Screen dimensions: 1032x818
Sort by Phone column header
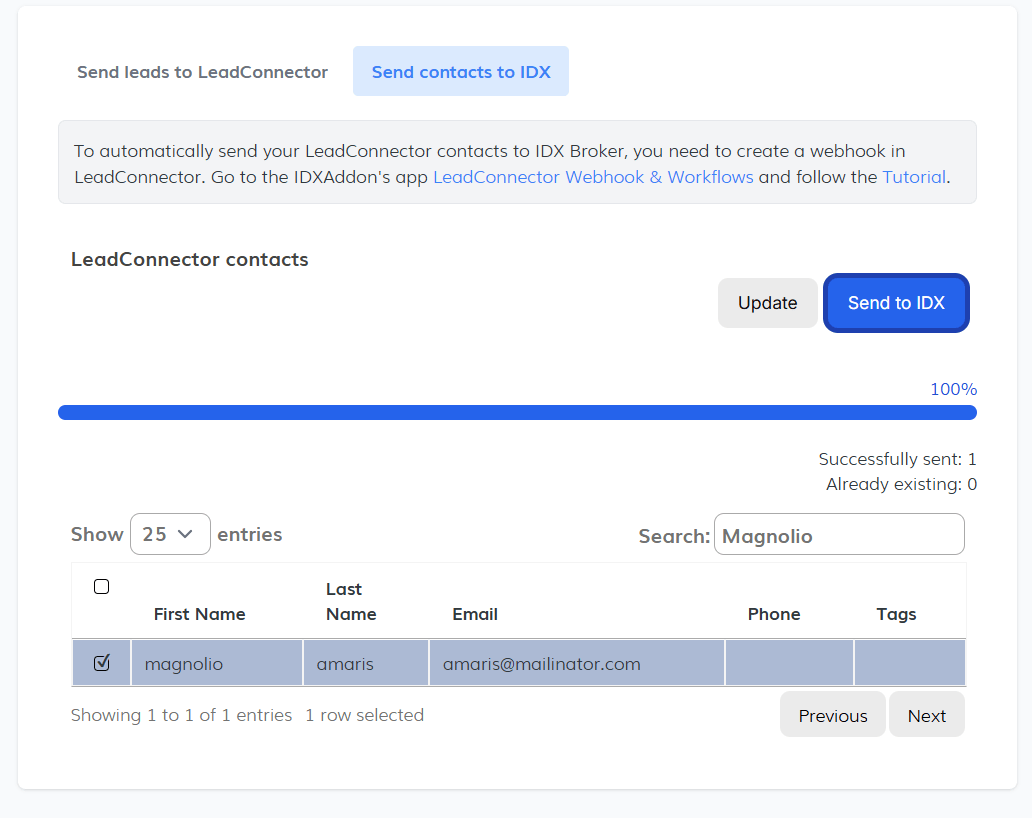tap(774, 614)
